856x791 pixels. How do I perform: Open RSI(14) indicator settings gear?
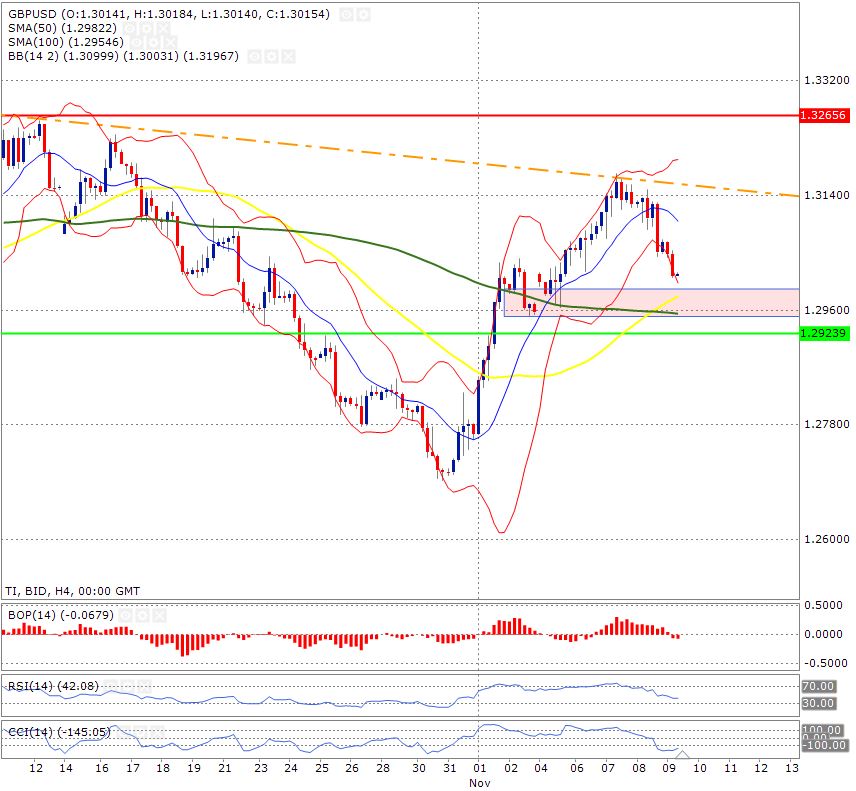[x=127, y=686]
